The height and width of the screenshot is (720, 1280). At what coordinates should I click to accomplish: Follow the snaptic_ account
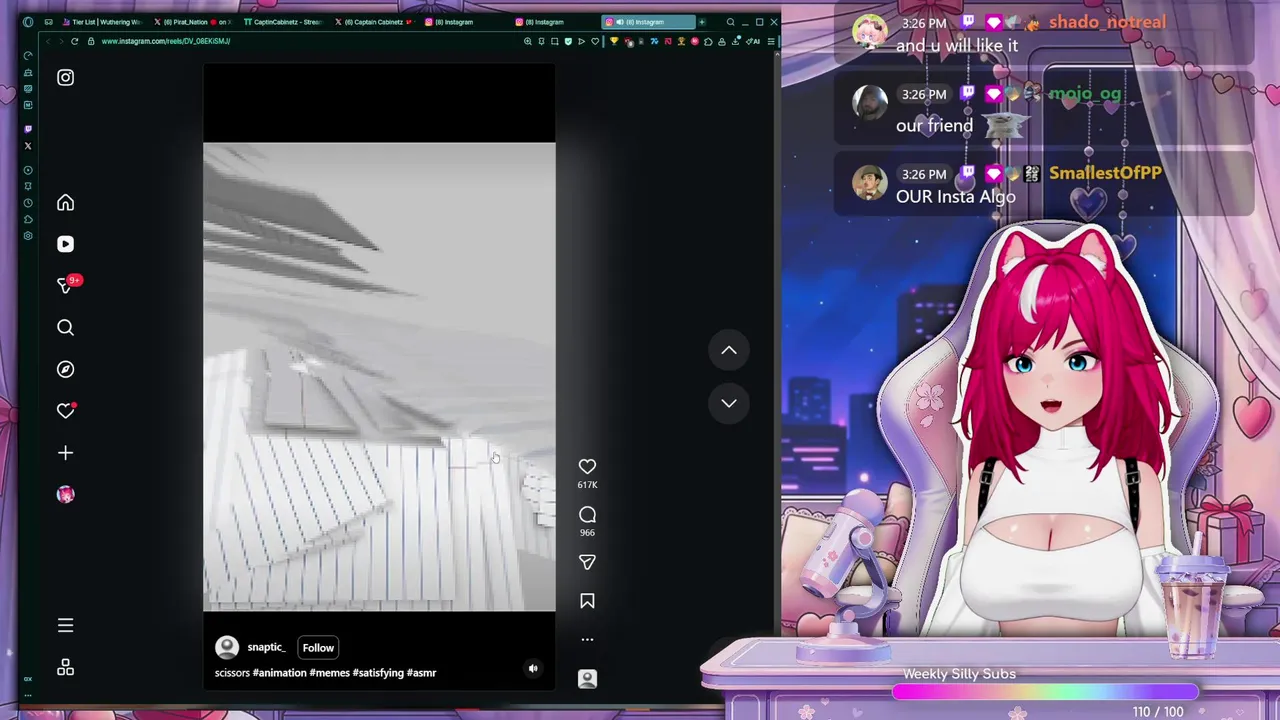(318, 648)
